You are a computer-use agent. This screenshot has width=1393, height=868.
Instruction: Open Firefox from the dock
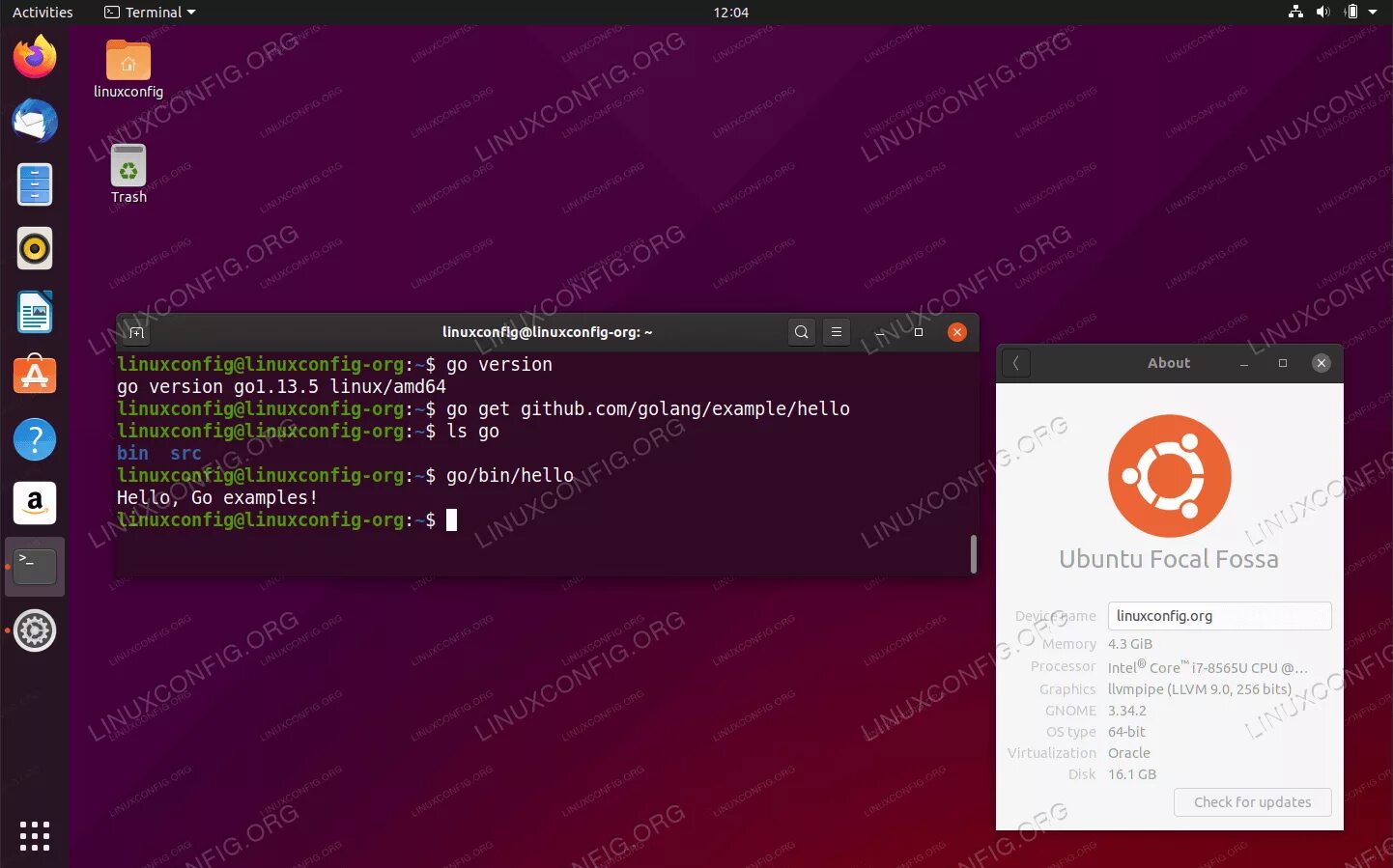(35, 57)
